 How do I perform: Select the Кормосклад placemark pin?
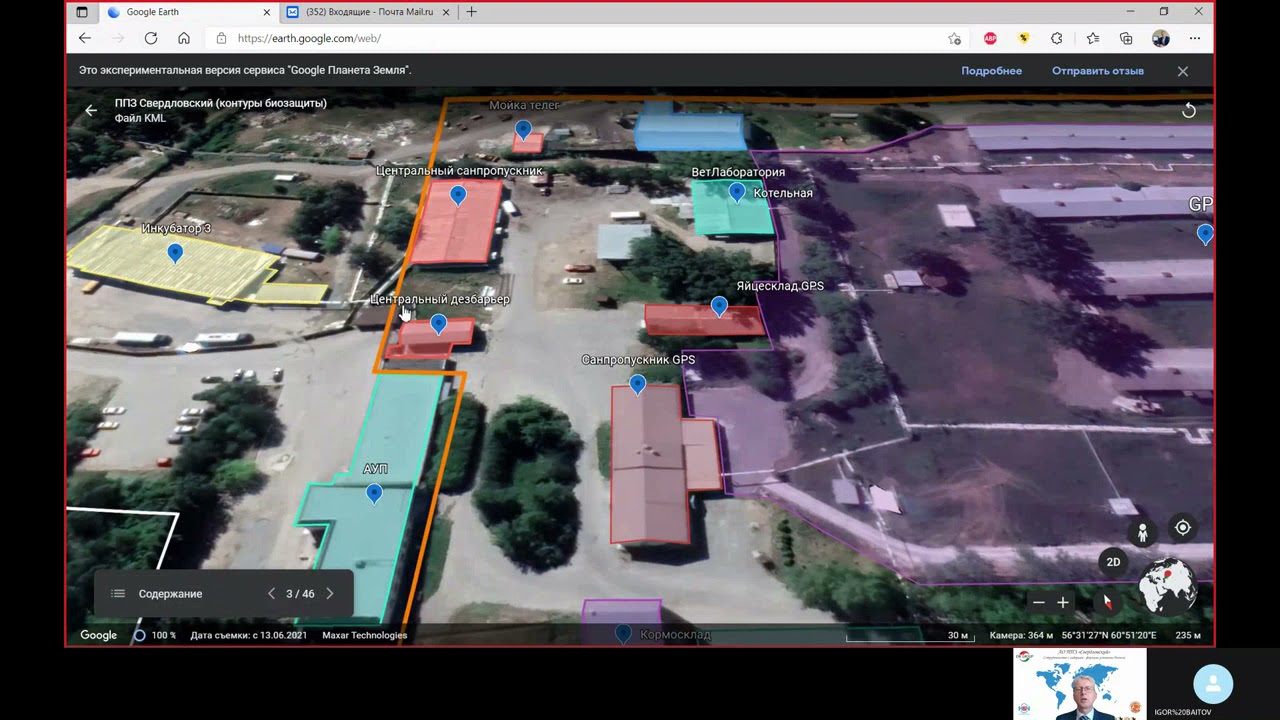[x=623, y=634]
